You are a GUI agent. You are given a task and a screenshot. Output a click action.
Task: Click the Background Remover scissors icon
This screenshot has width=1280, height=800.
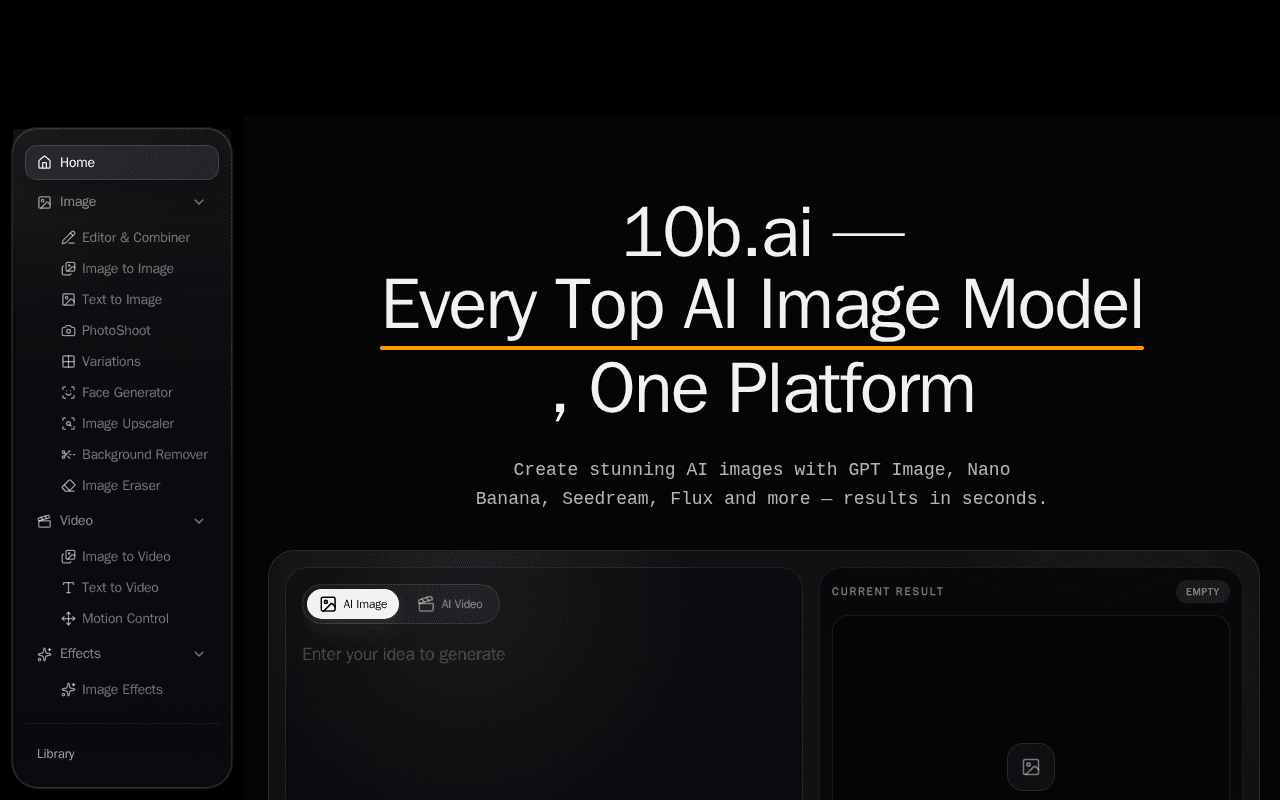pyautogui.click(x=68, y=455)
